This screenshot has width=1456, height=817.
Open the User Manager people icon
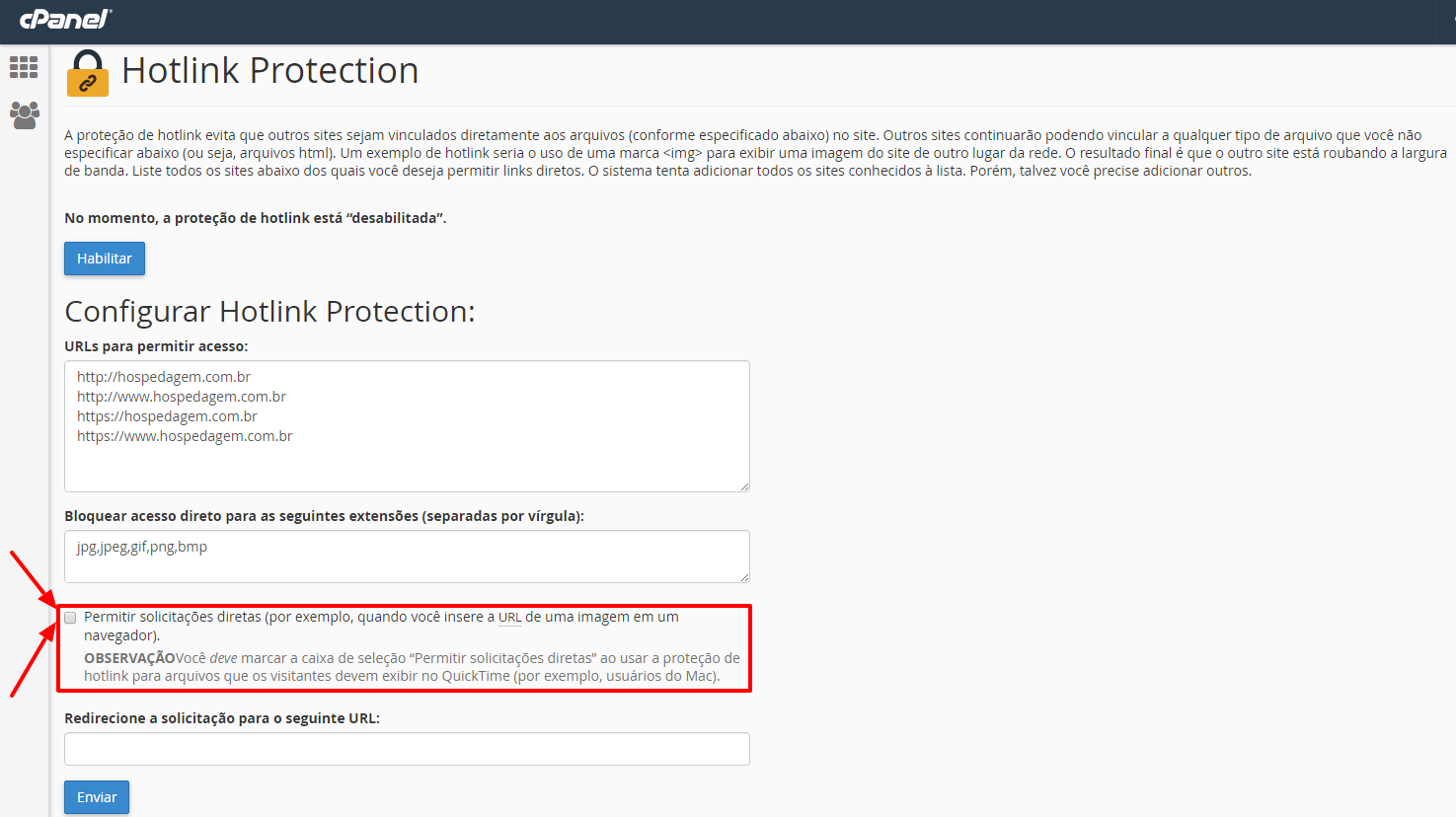pos(25,114)
